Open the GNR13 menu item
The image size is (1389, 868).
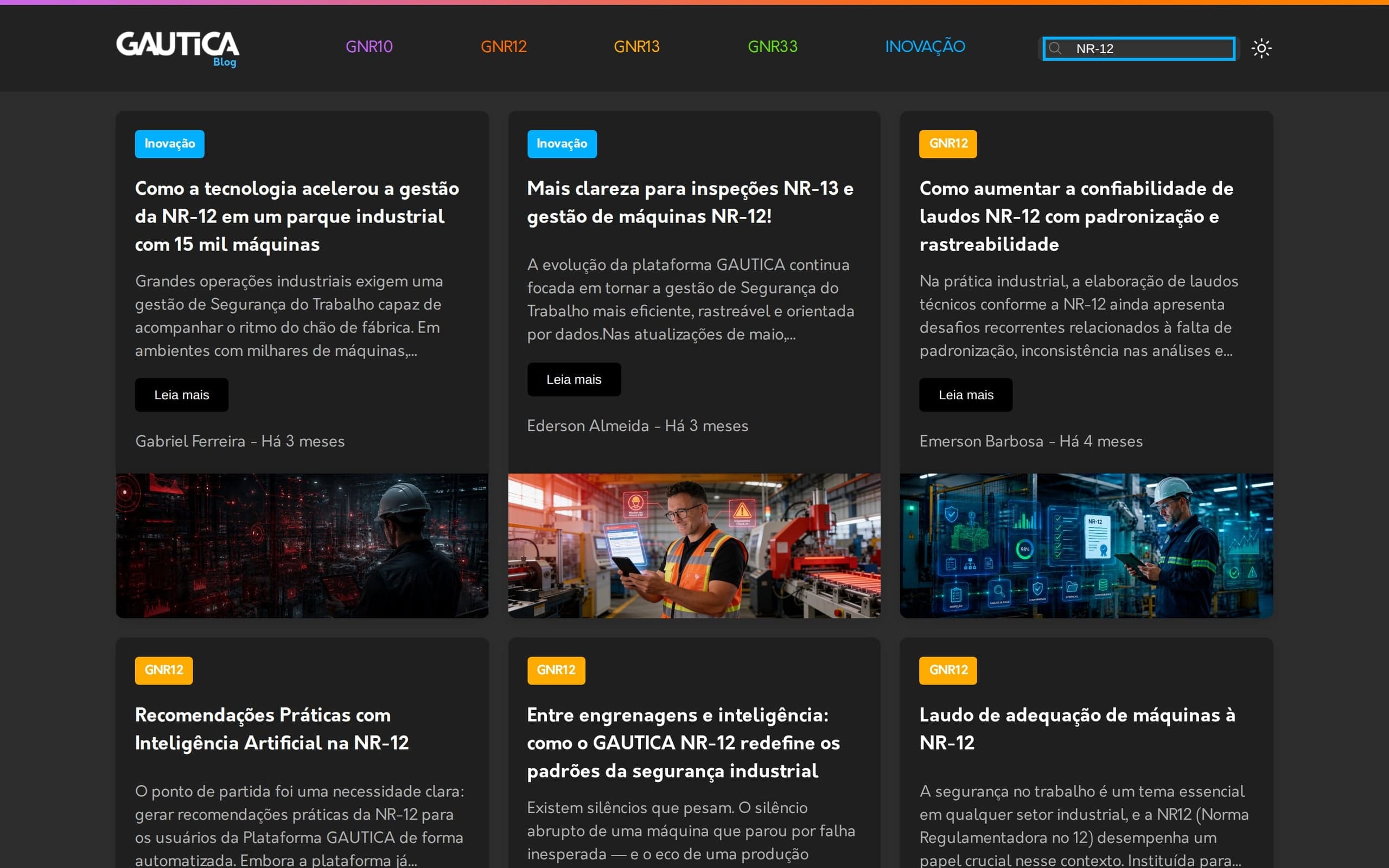[636, 47]
